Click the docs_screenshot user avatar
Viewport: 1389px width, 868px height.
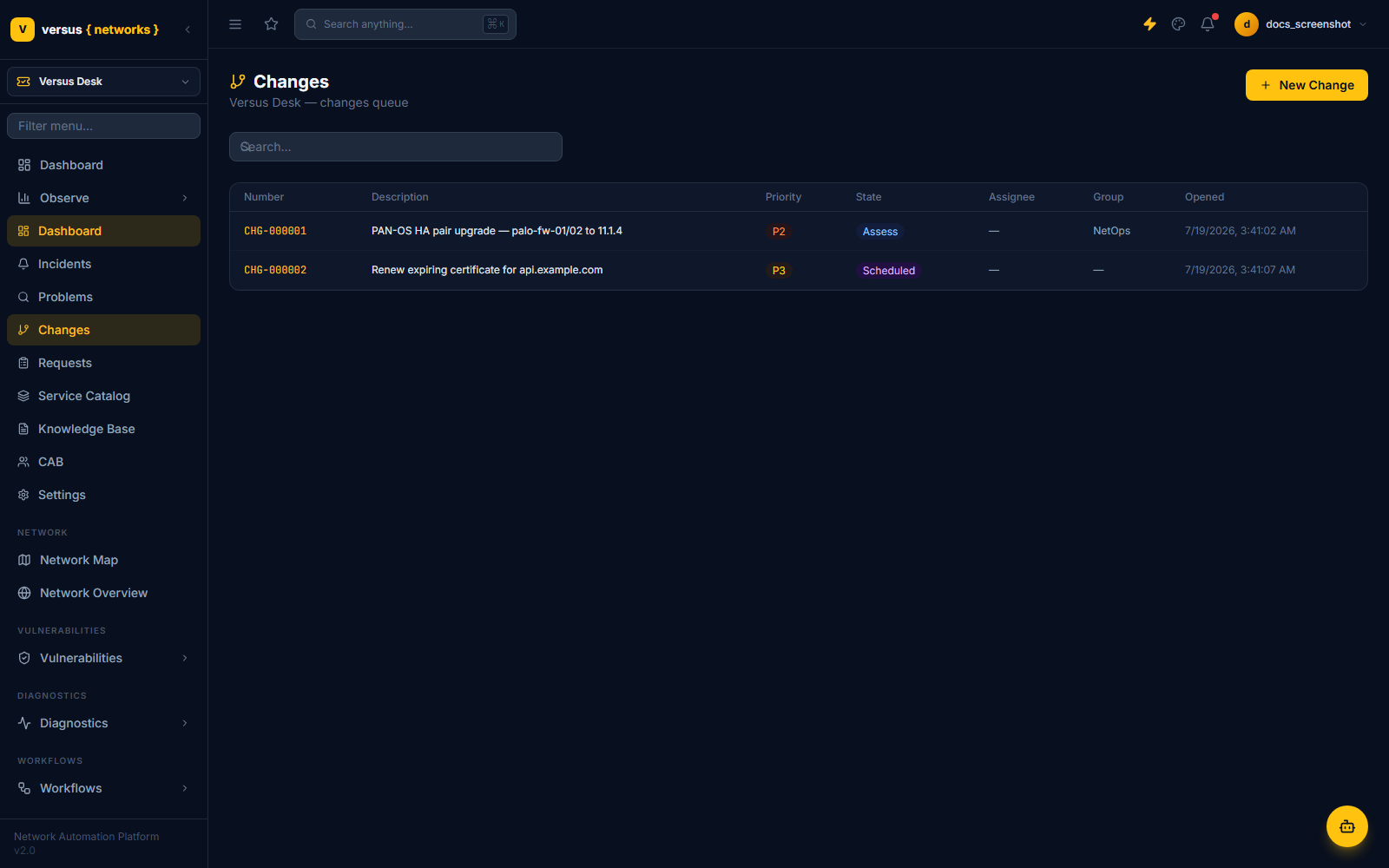(1247, 24)
